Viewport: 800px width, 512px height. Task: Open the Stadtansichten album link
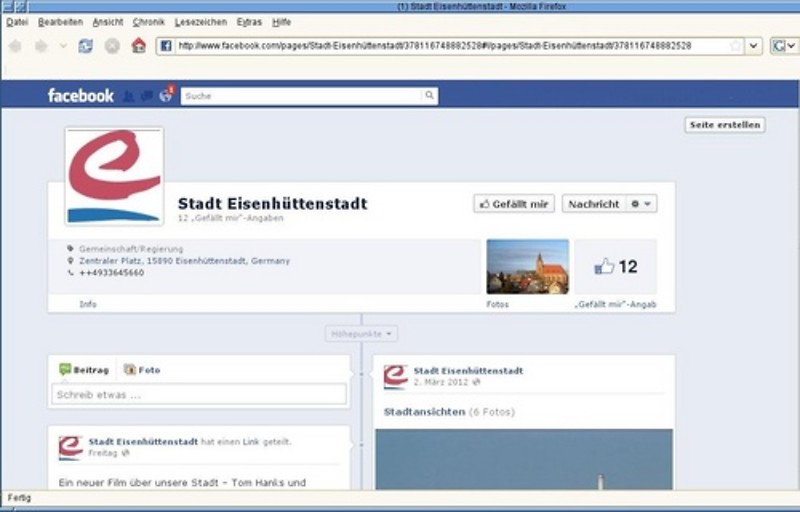pyautogui.click(x=424, y=412)
